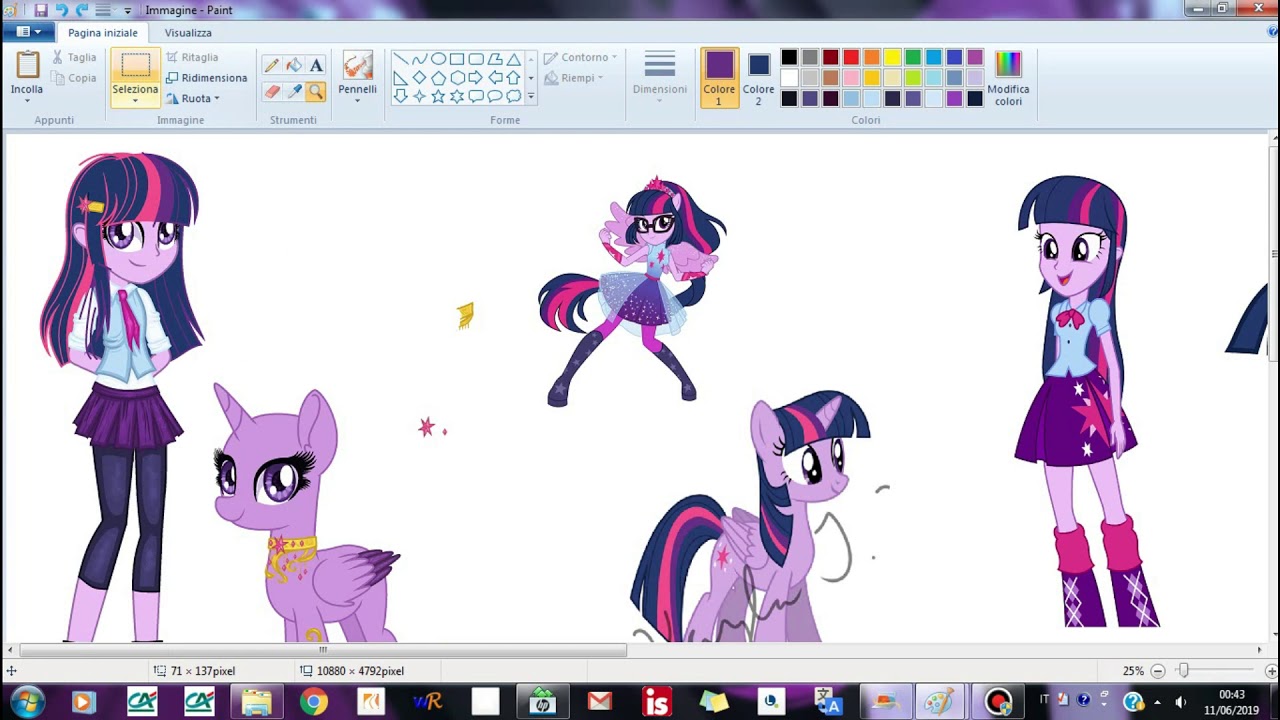
Task: Choose the right arrow shape
Action: 476,78
